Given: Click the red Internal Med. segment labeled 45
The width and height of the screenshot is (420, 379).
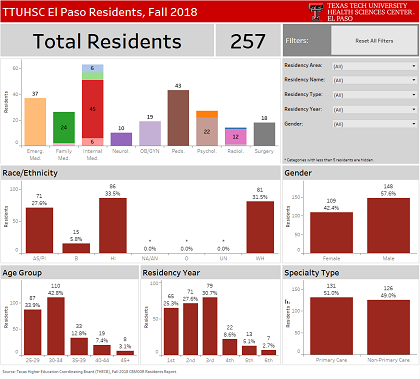Looking at the screenshot, I should pos(93,109).
